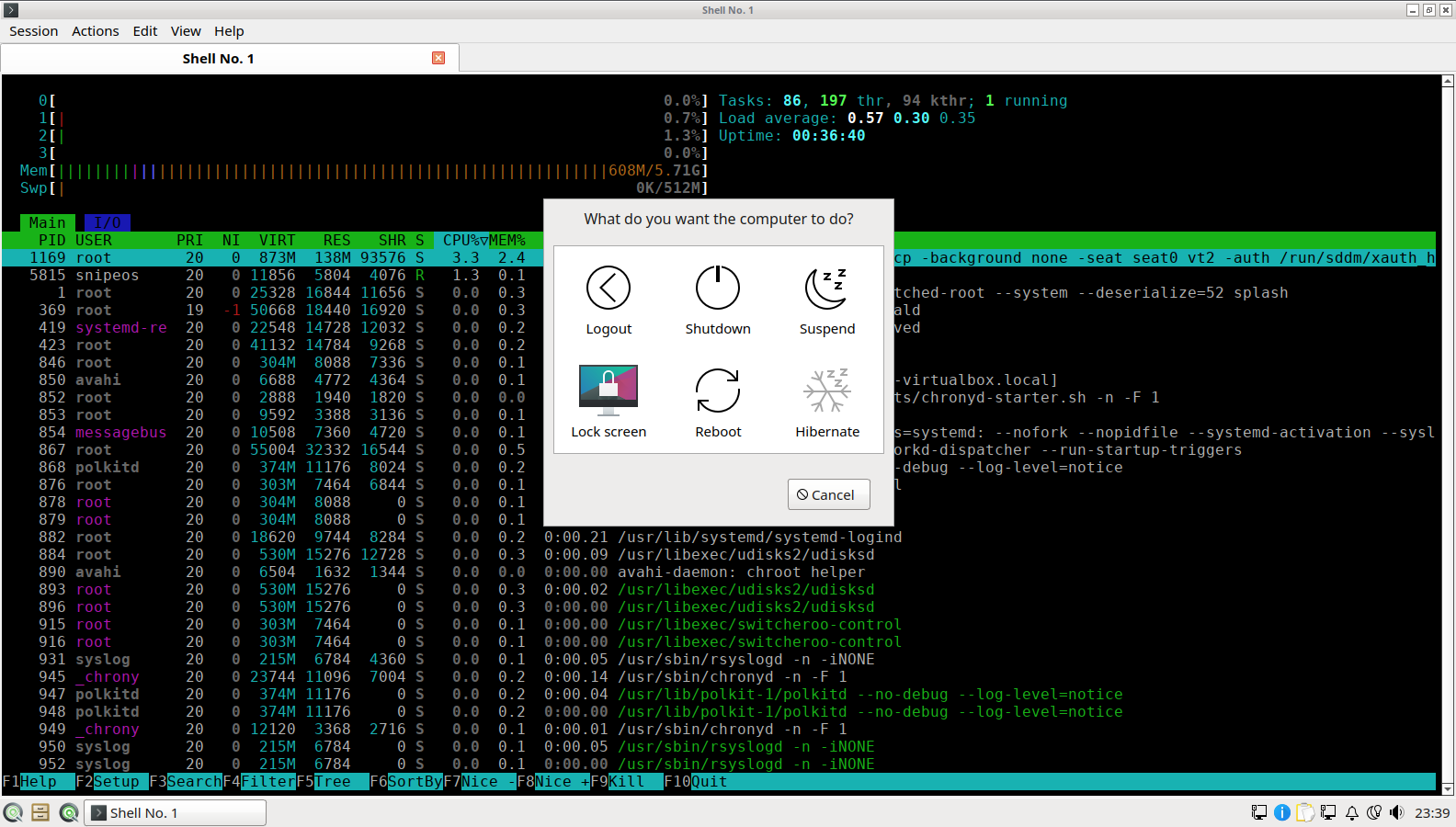Open the clipboard manager tray icon
Image resolution: width=1456 pixels, height=827 pixels.
coord(1305,812)
